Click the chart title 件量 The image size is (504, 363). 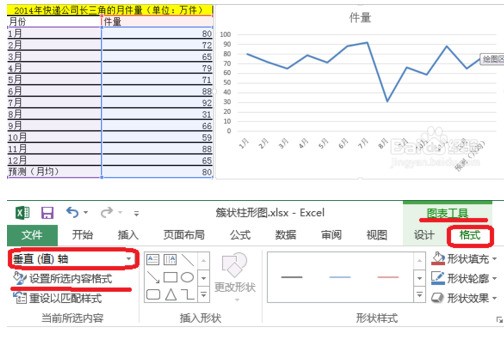360,17
